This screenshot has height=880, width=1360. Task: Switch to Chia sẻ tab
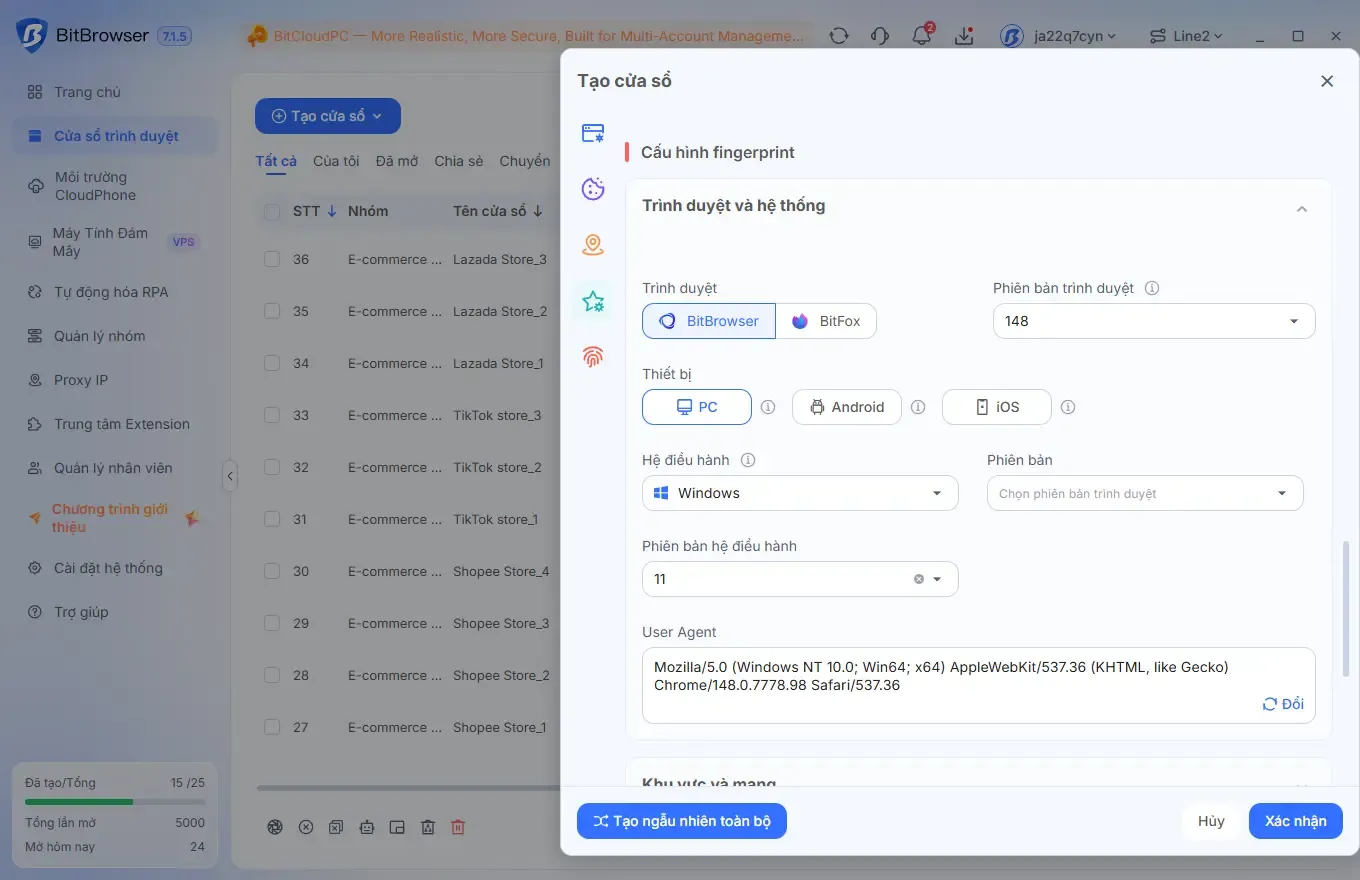click(459, 161)
